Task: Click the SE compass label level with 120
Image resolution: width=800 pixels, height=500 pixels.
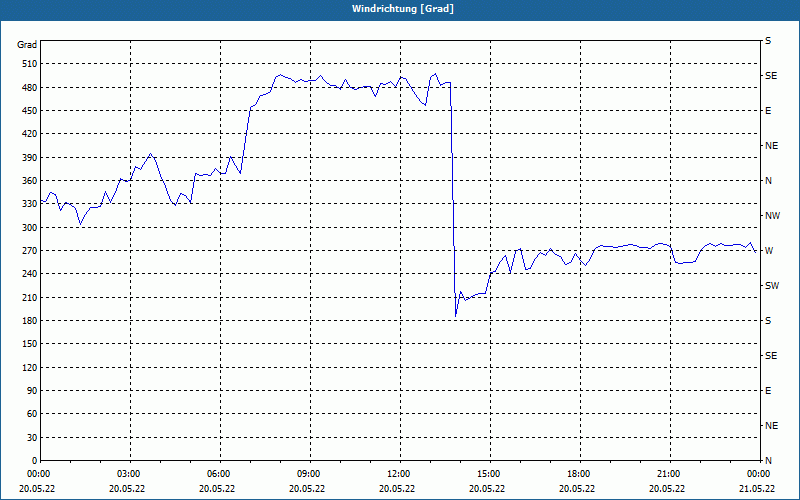Action: pos(771,356)
